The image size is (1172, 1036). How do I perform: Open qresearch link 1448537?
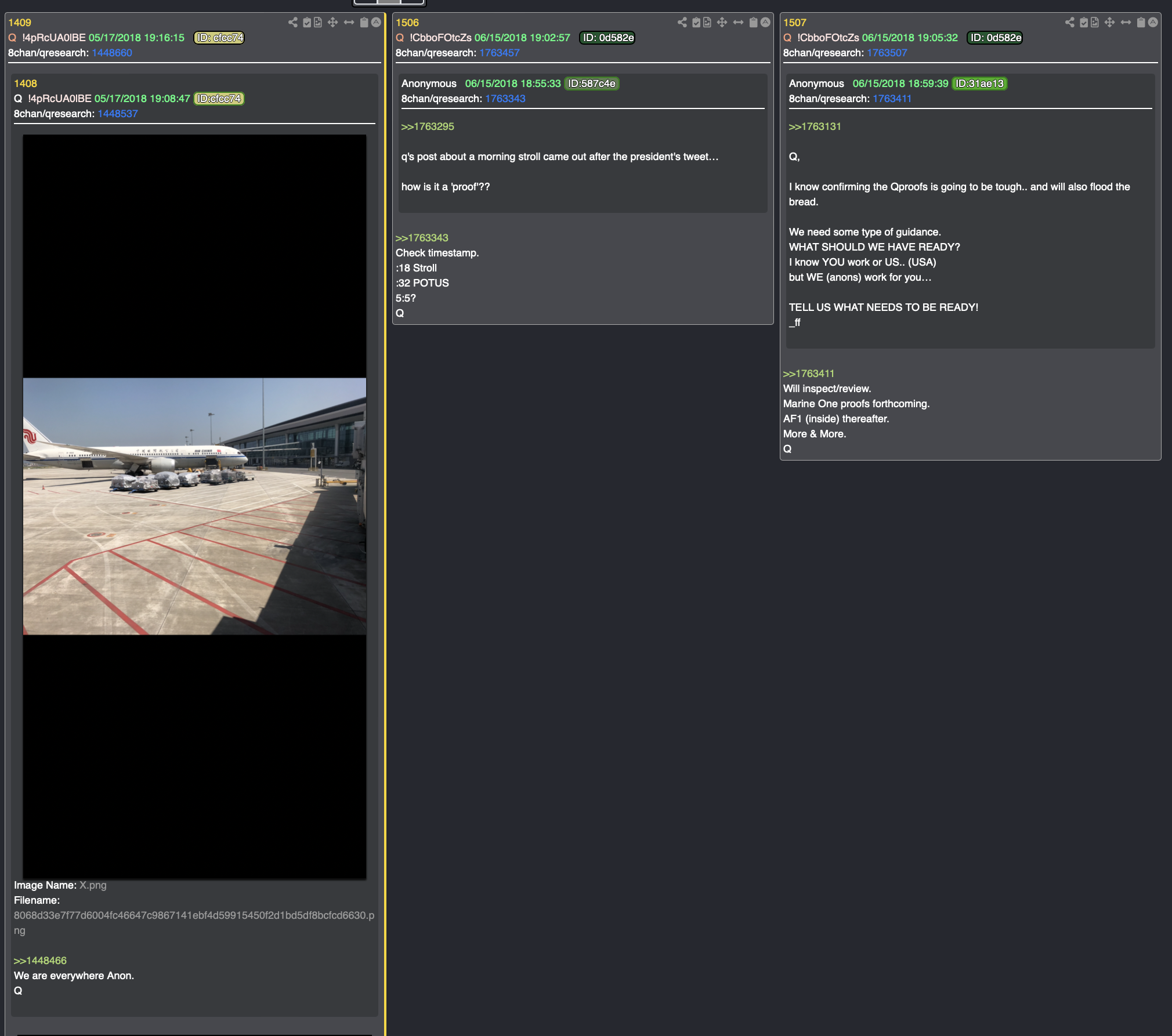(118, 114)
